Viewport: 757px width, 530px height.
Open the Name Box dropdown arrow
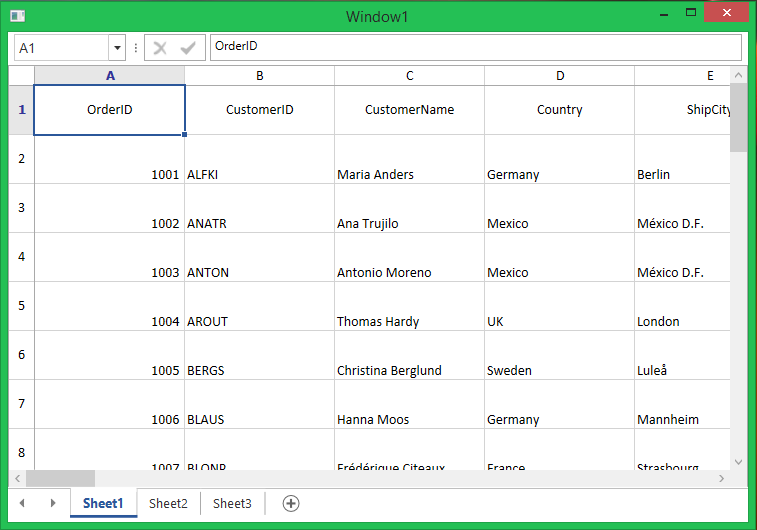(x=117, y=48)
